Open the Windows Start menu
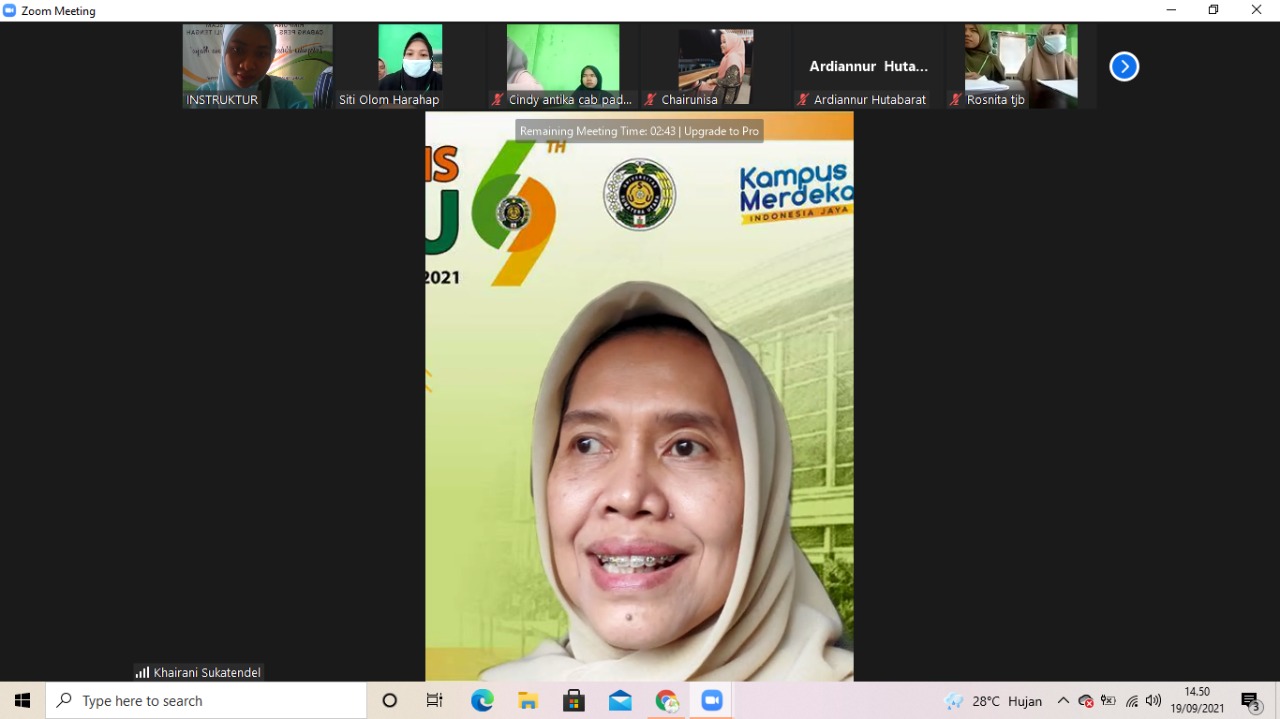 point(22,701)
